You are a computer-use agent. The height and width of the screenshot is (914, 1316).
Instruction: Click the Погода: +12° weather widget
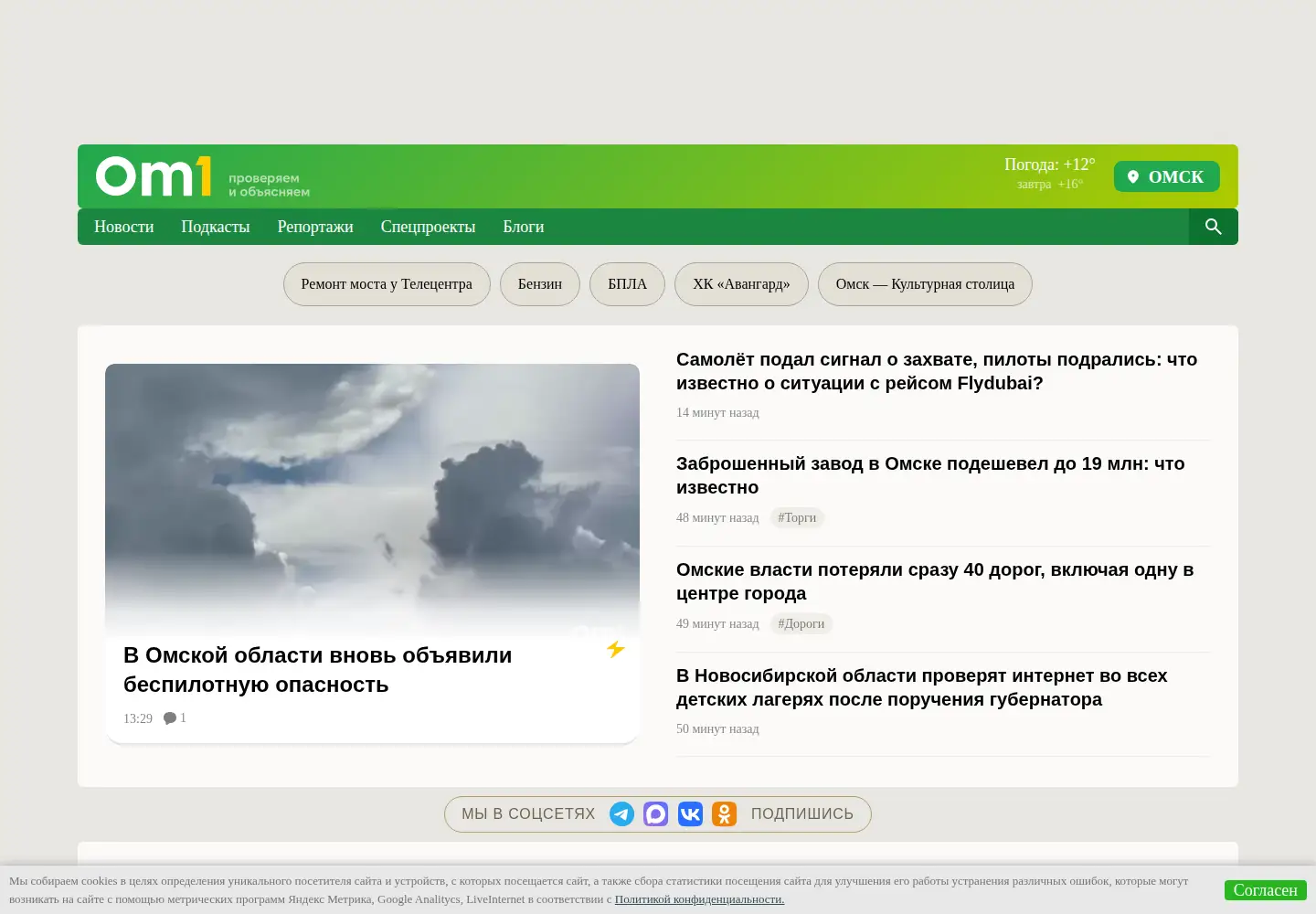point(1050,165)
